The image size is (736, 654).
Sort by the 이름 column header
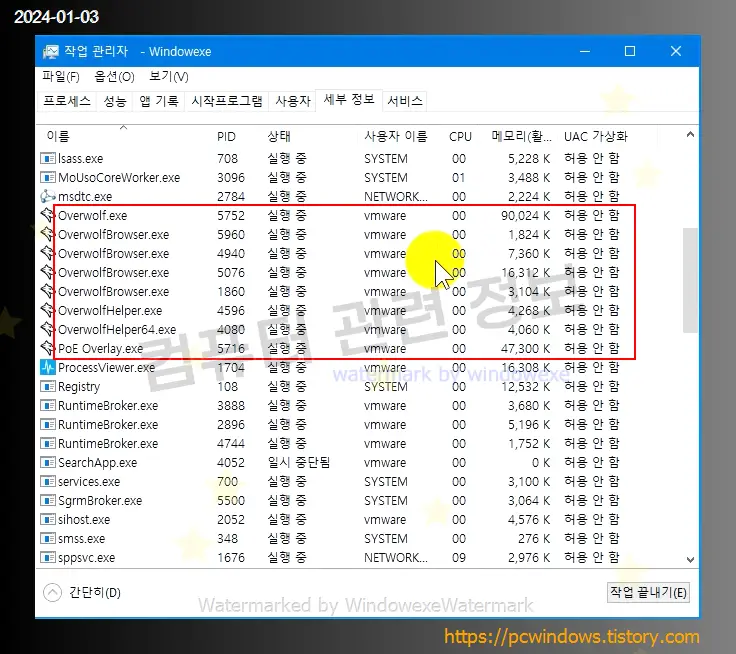click(x=58, y=137)
